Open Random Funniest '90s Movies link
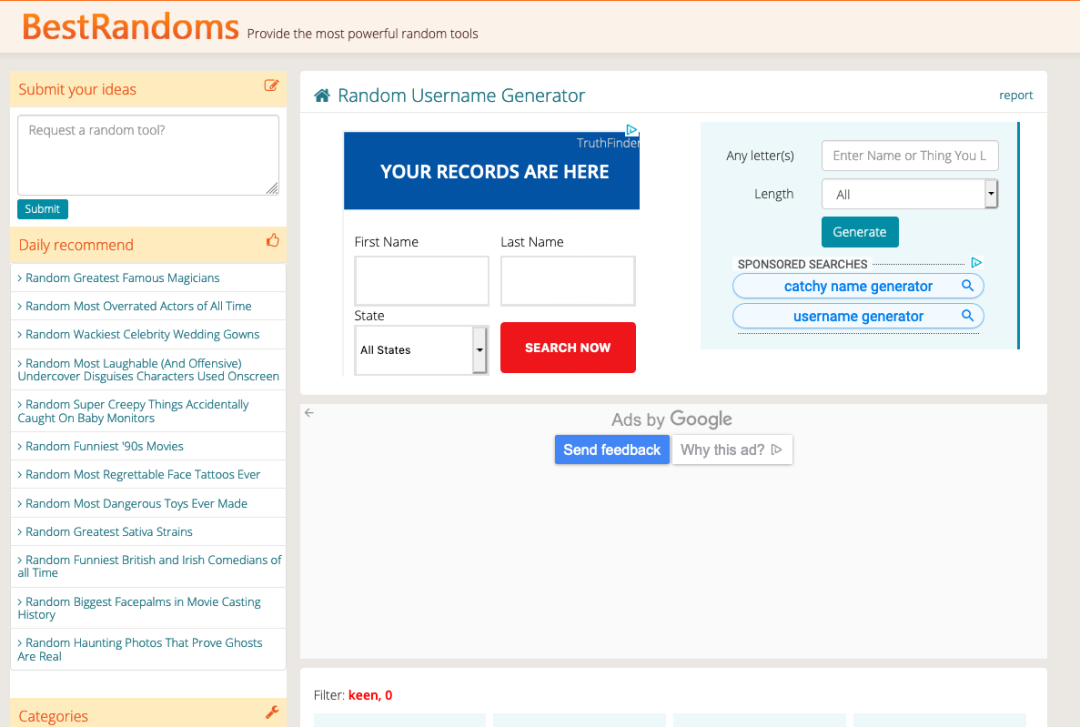The height and width of the screenshot is (727, 1080). 104,446
